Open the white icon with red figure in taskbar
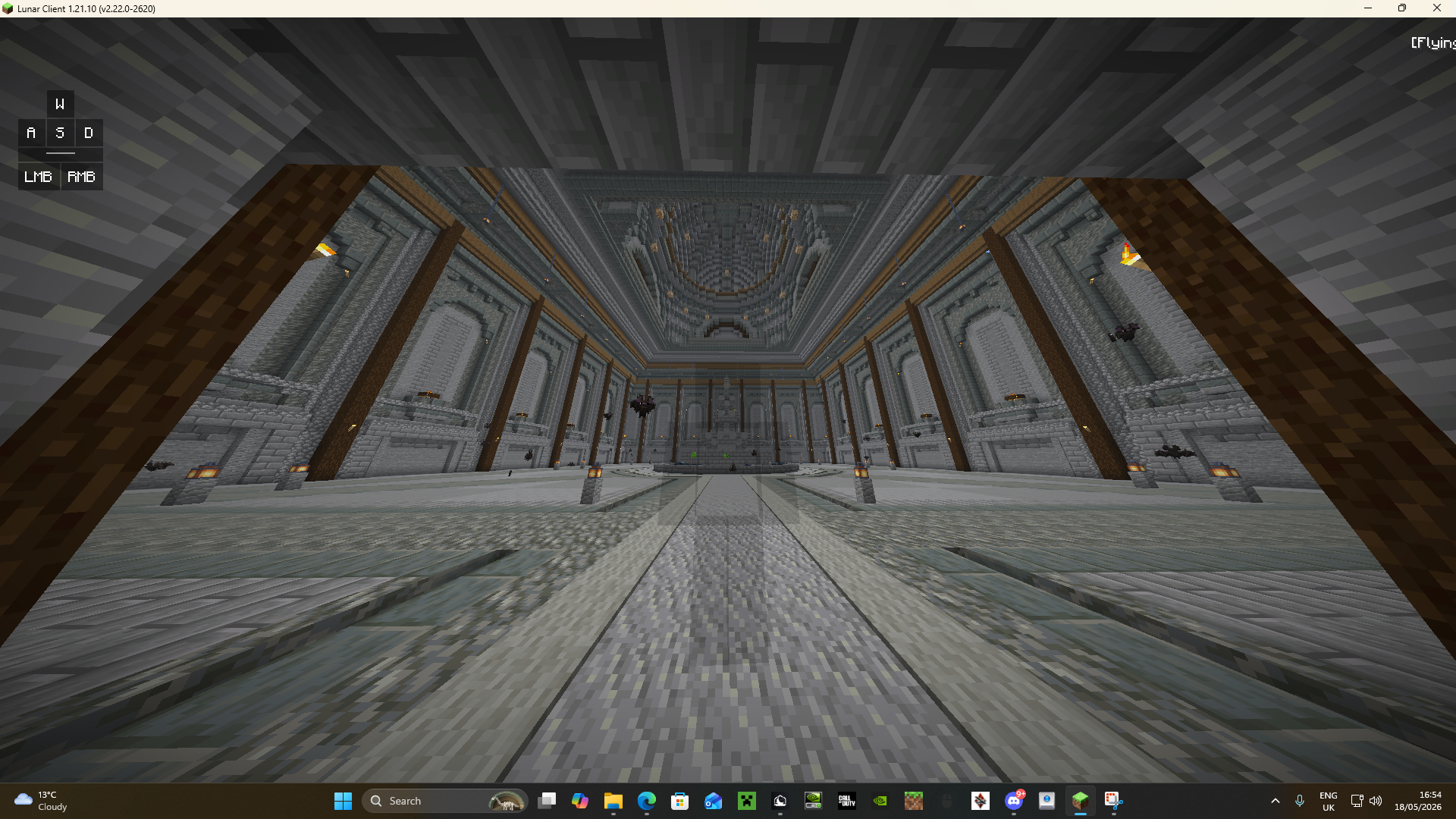The height and width of the screenshot is (819, 1456). pyautogui.click(x=981, y=801)
